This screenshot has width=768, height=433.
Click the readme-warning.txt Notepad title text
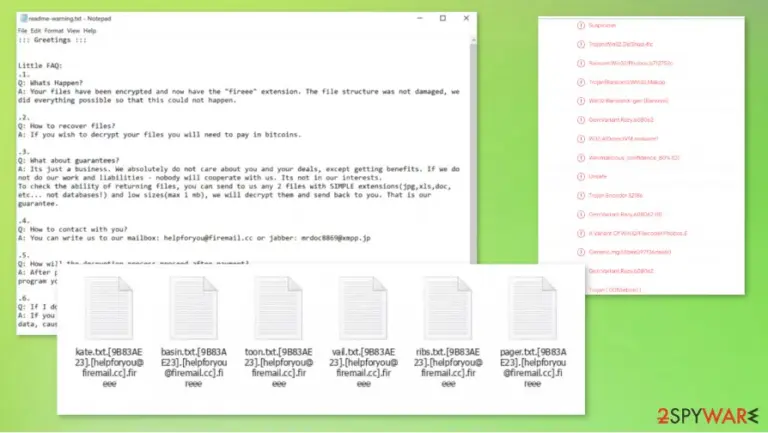tap(70, 19)
